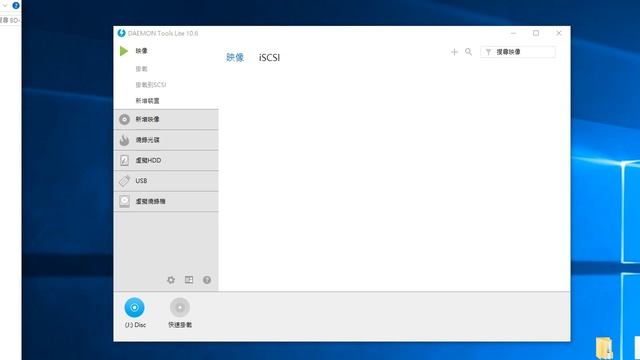Open help with the question mark icon
This screenshot has width=640, height=360.
[207, 280]
